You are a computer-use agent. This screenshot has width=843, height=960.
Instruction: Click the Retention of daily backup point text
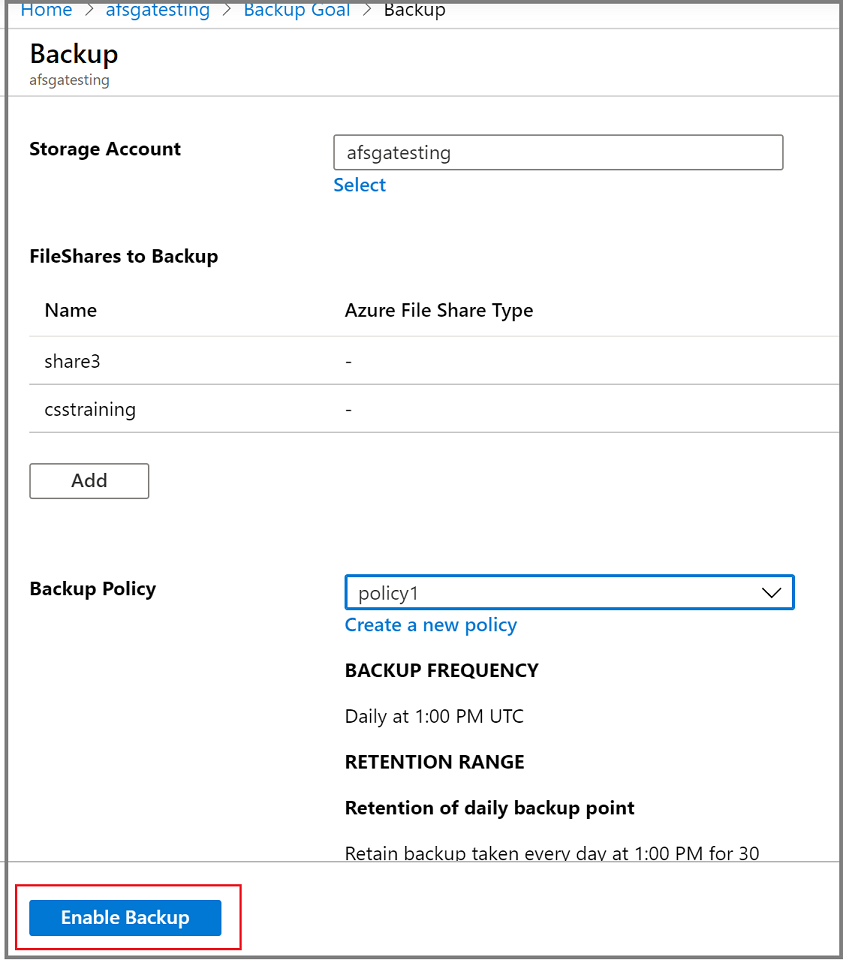click(489, 807)
